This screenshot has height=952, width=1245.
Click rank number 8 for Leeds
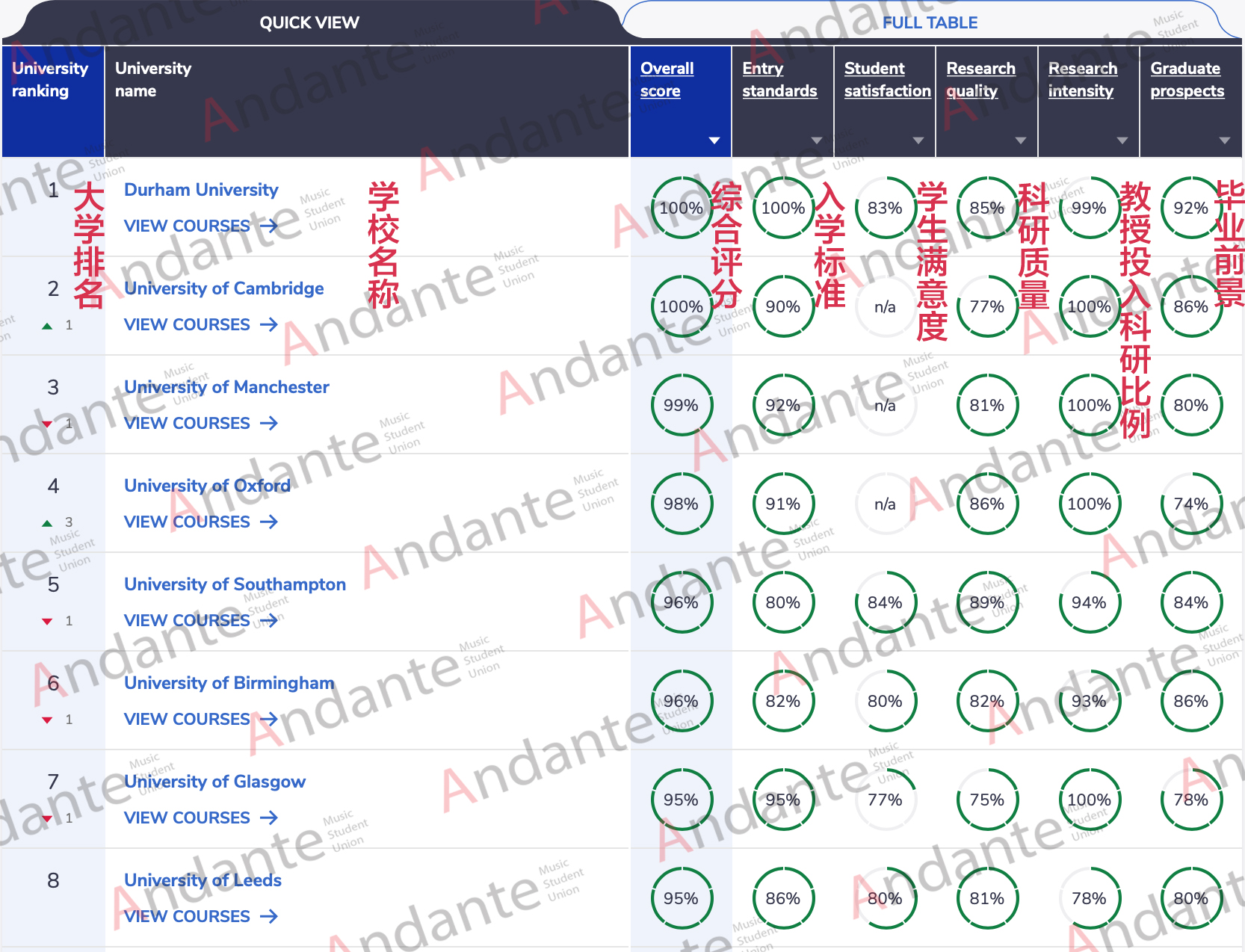tap(53, 880)
